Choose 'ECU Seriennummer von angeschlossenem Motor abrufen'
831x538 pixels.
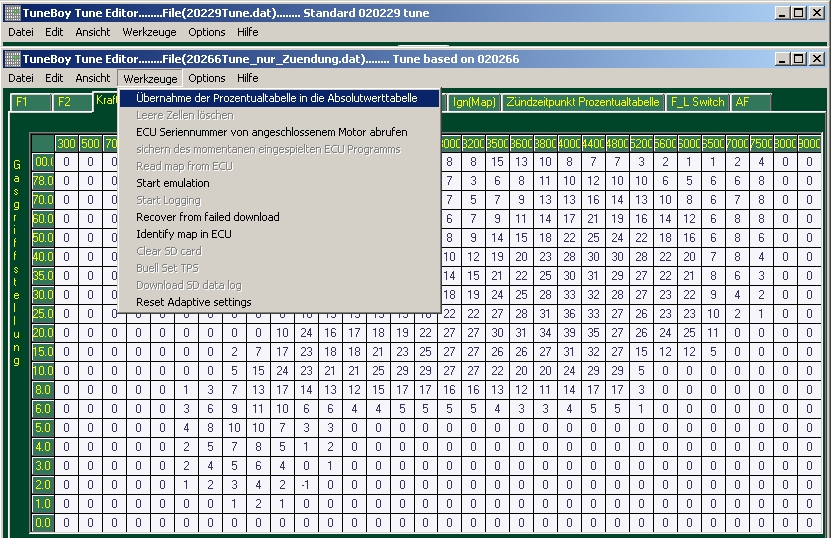click(x=271, y=132)
